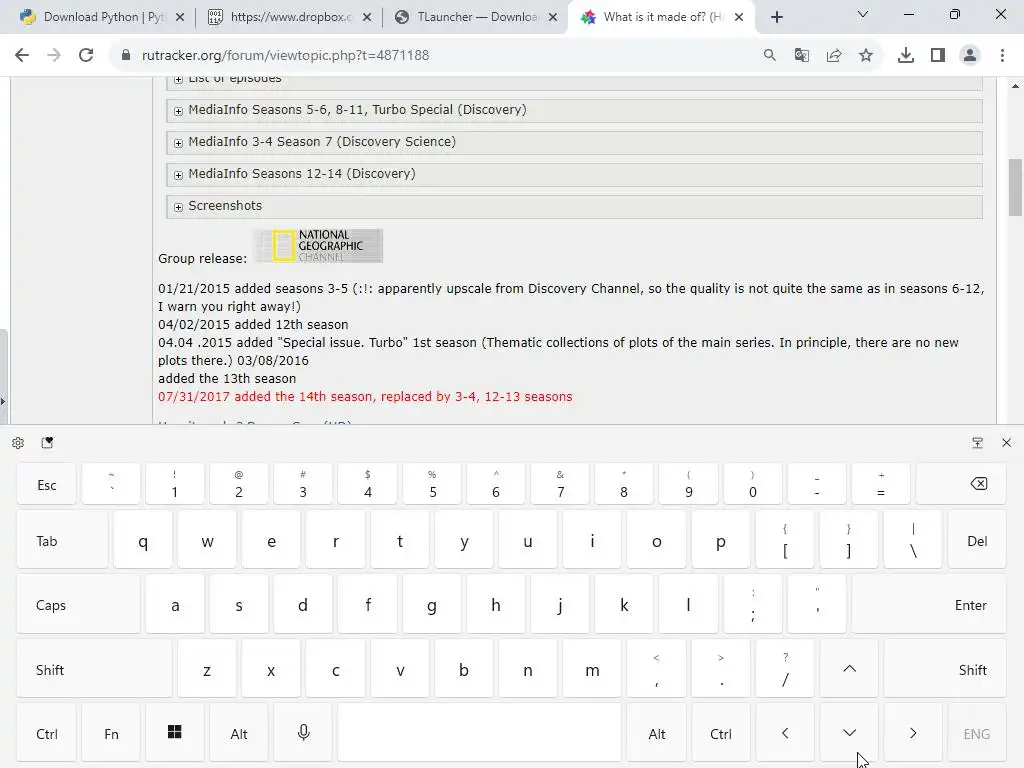
Task: Close the dropbox.com tab
Action: click(367, 17)
